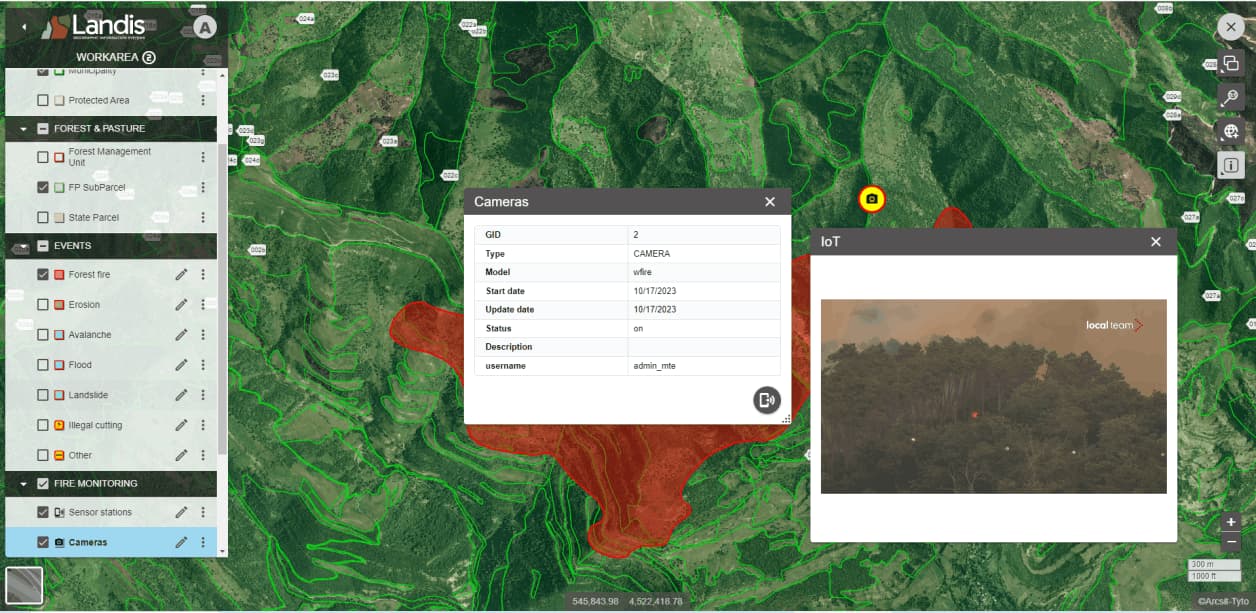Image resolution: width=1256 pixels, height=613 pixels.
Task: Click the user account avatar A
Action: 205,27
